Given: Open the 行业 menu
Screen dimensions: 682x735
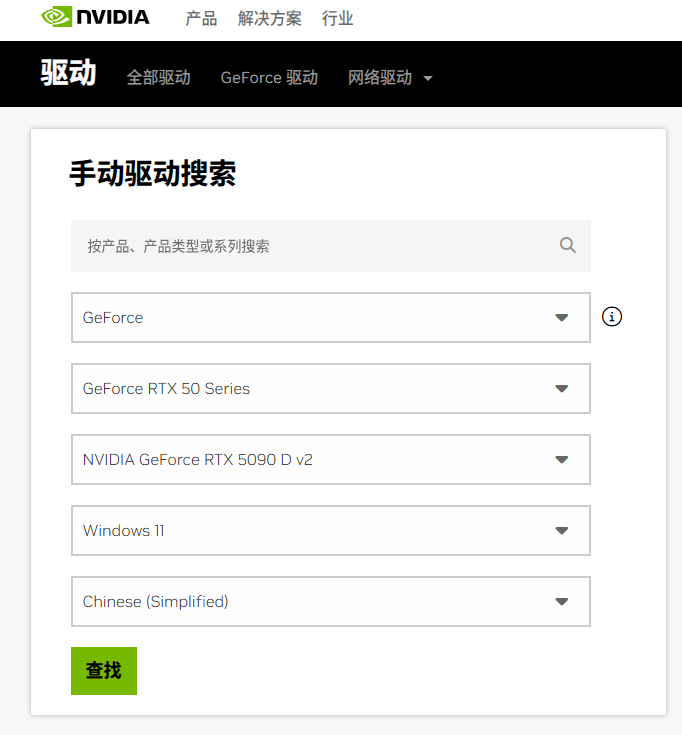Looking at the screenshot, I should click(x=337, y=19).
